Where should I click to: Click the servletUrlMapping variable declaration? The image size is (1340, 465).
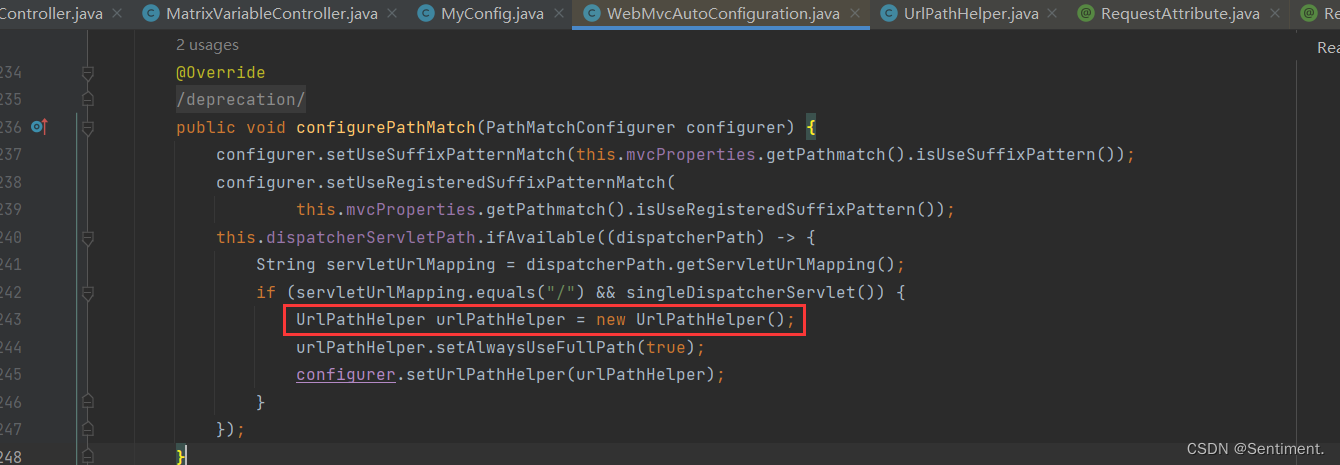(x=410, y=265)
